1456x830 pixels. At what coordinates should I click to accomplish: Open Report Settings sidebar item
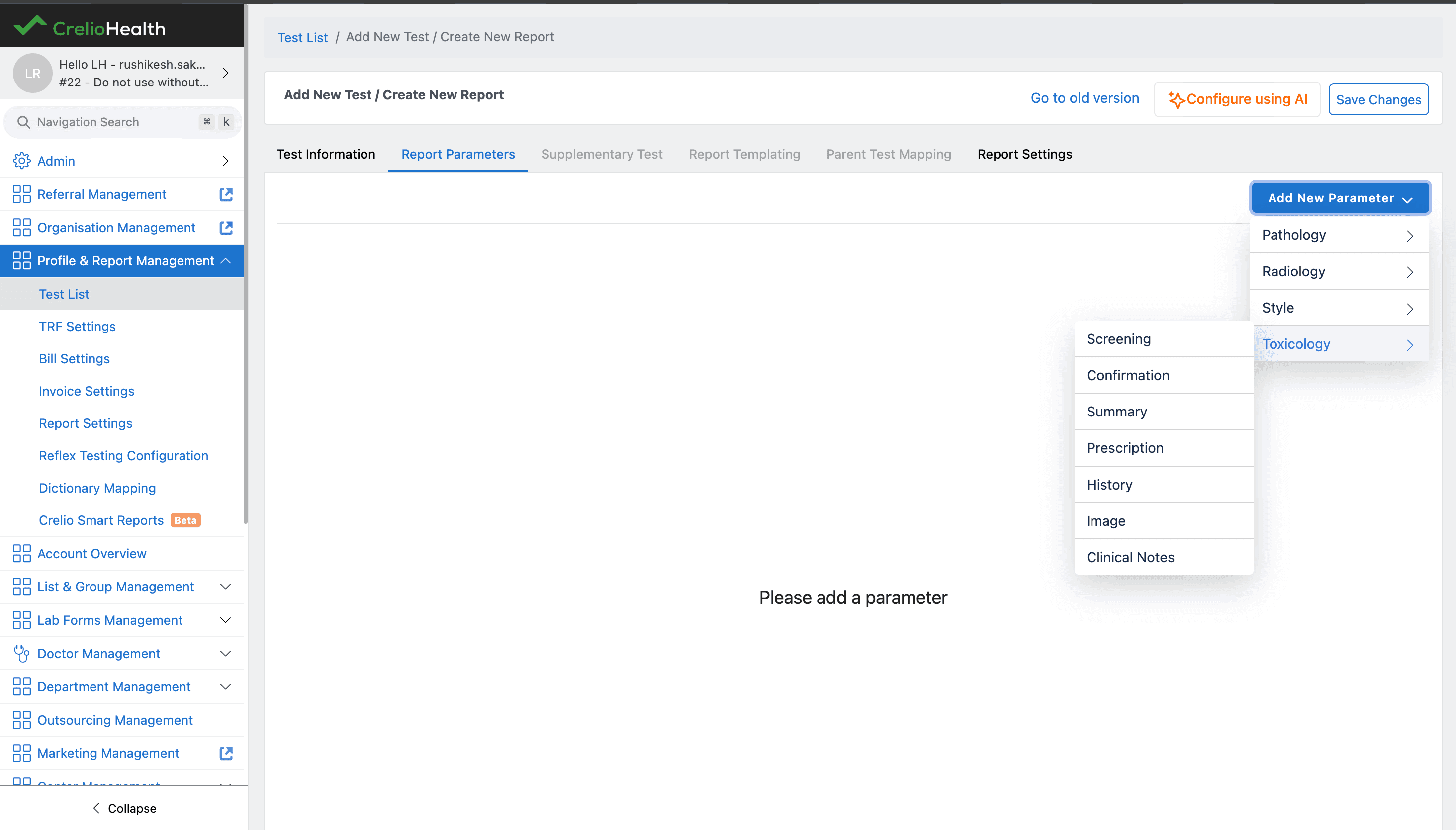point(121,423)
